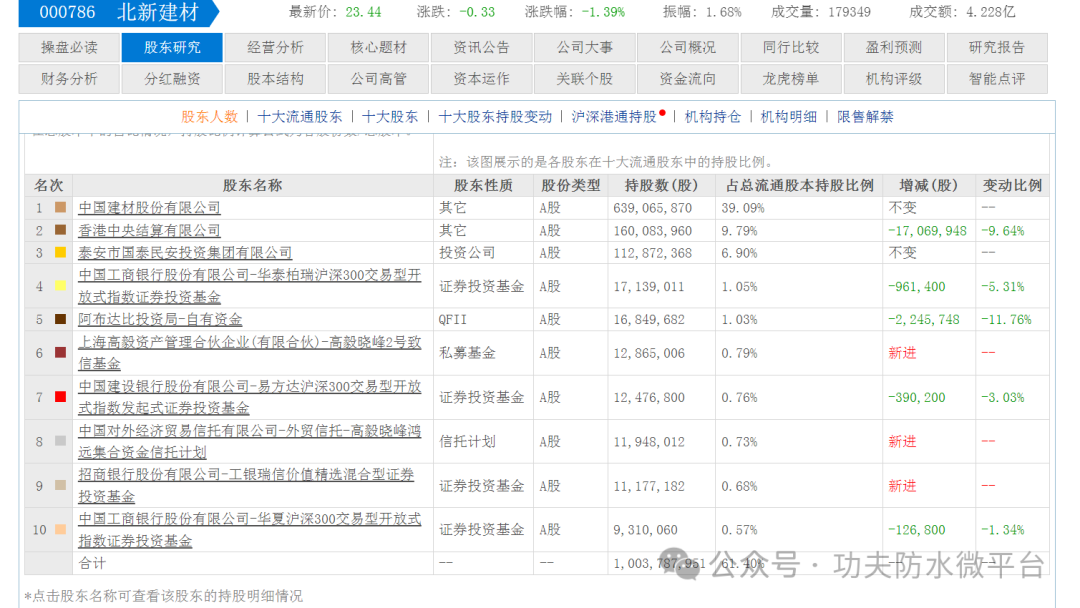
Task: Open the 限售解禁 view
Action: click(x=866, y=116)
